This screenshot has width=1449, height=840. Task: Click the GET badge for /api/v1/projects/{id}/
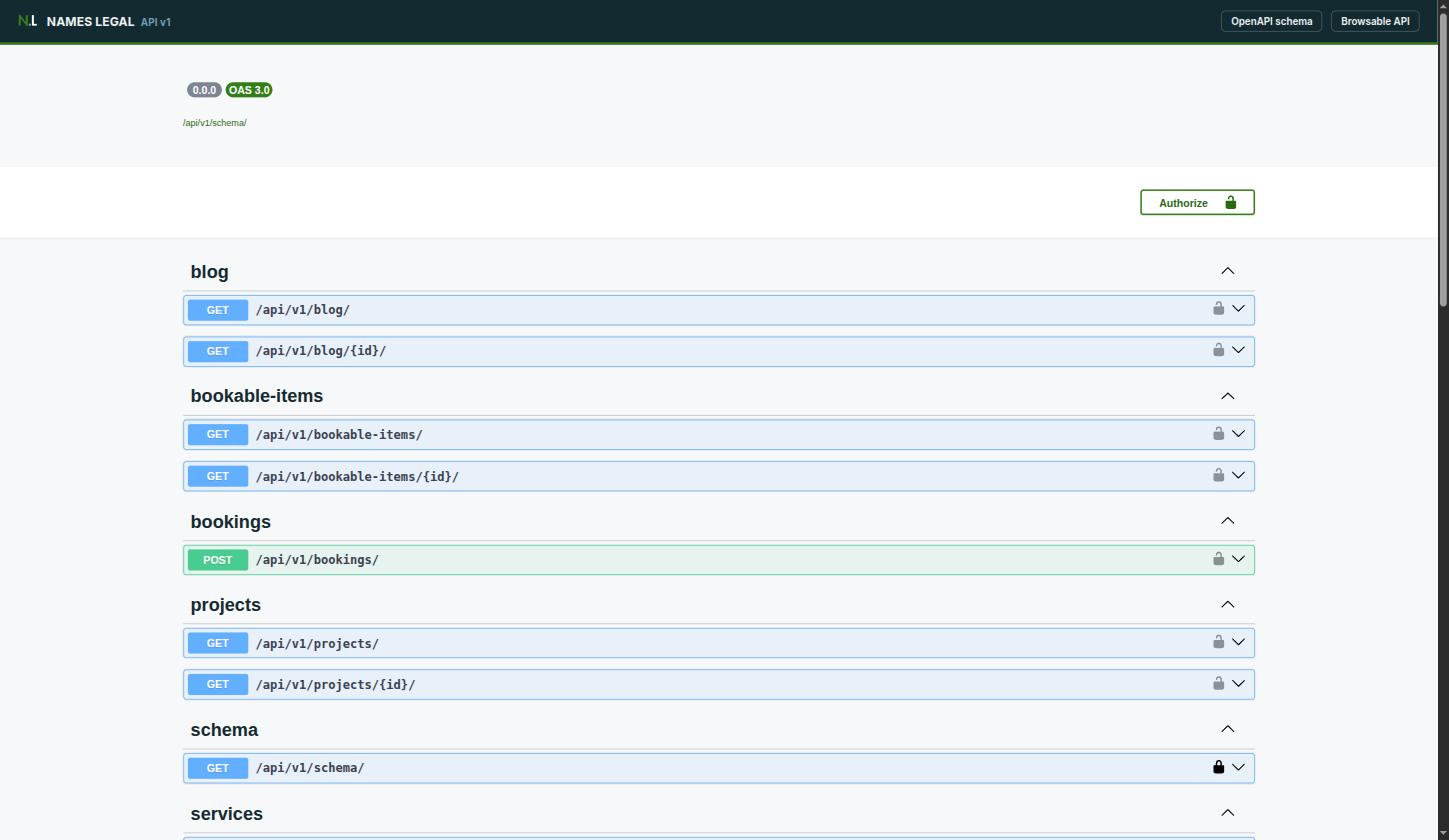[x=217, y=684]
